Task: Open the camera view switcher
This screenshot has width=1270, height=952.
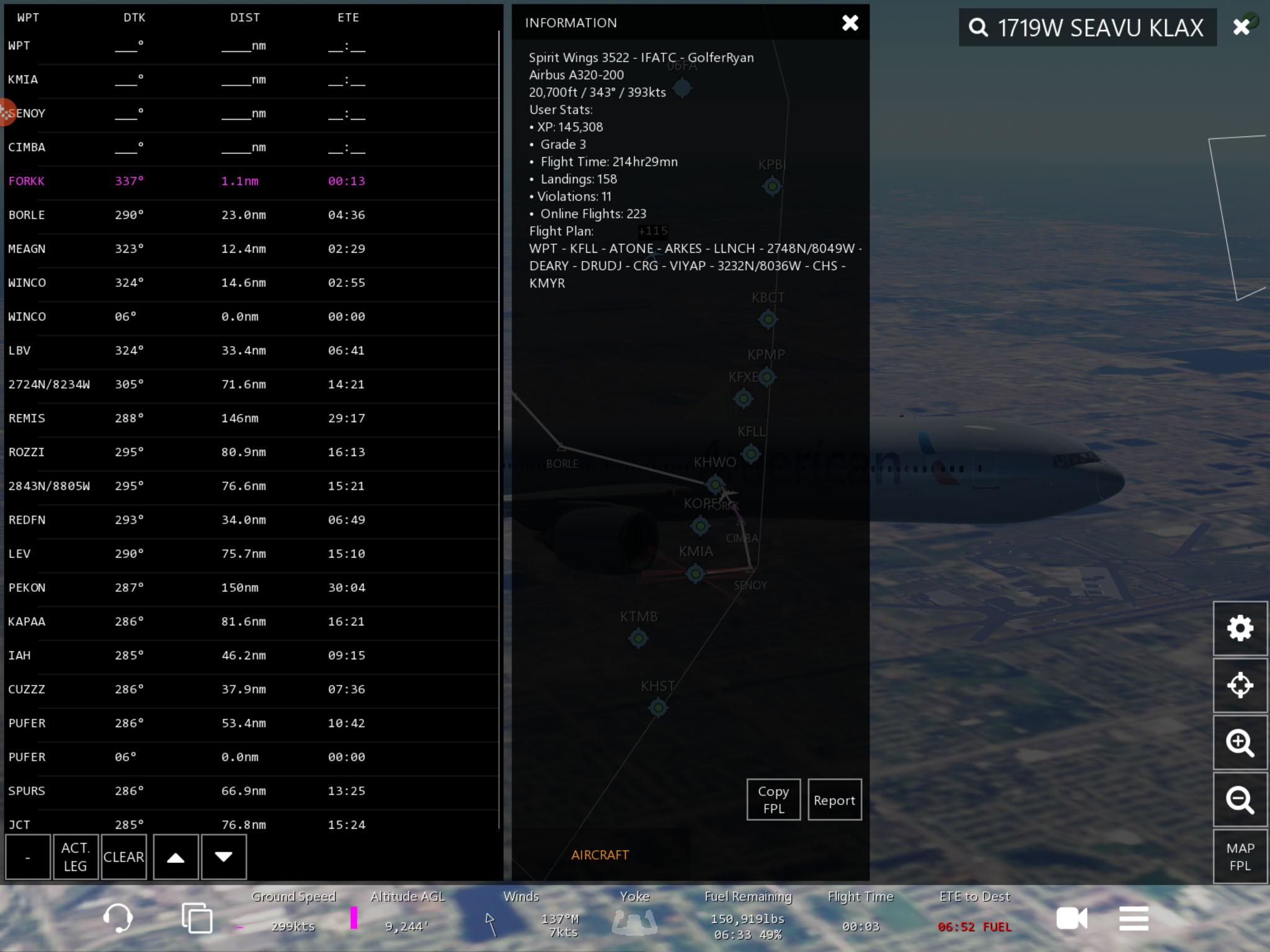Action: tap(1072, 918)
